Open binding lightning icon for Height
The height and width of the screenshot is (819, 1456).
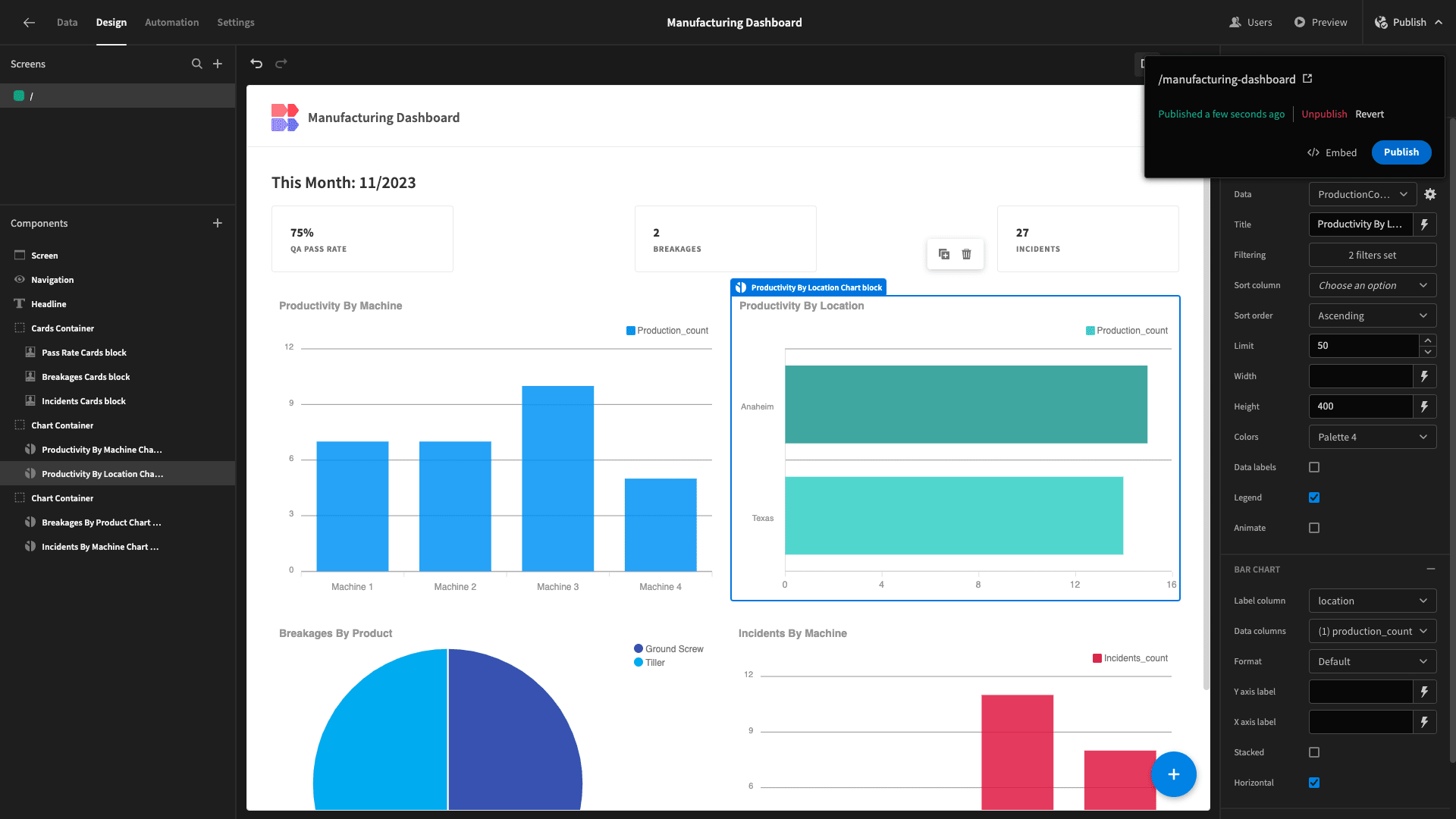click(1425, 406)
